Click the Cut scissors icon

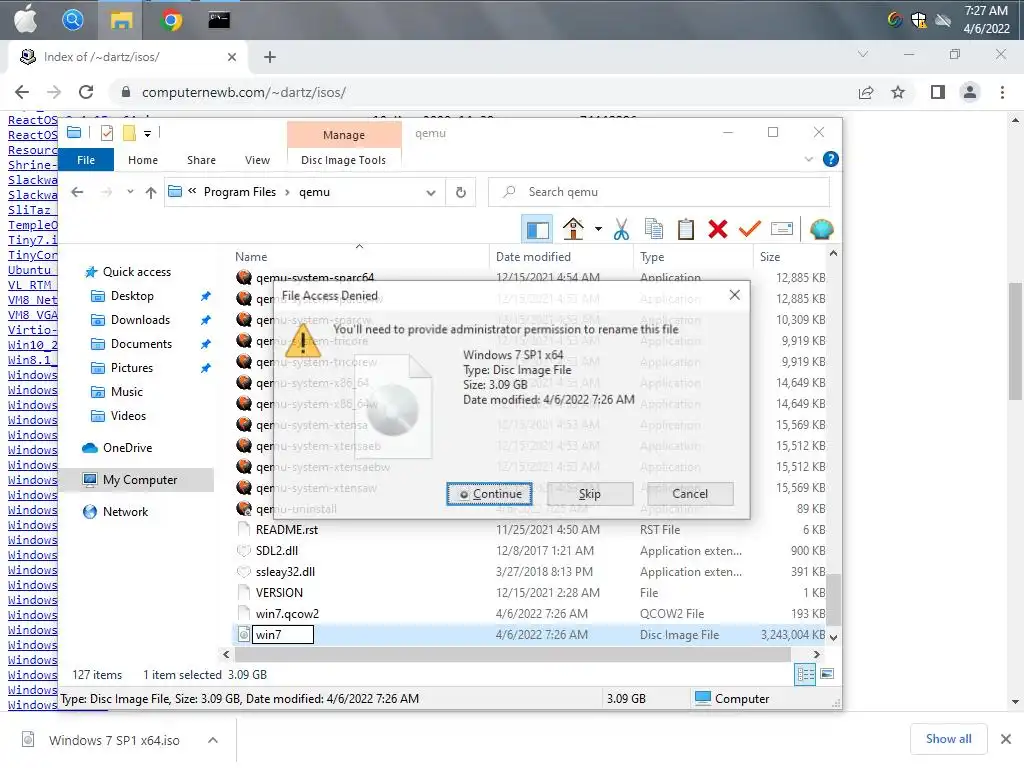pyautogui.click(x=621, y=229)
